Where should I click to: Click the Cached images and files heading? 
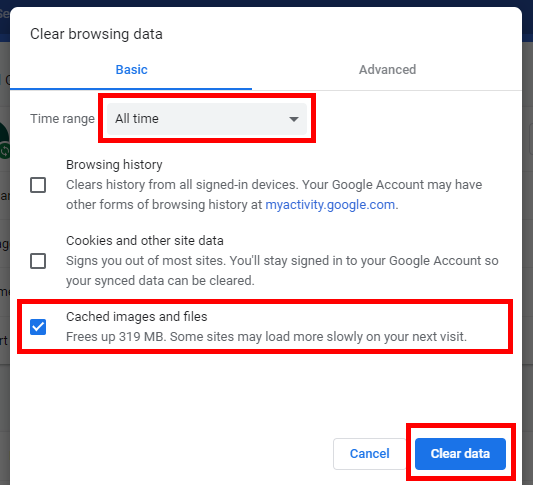(x=137, y=316)
